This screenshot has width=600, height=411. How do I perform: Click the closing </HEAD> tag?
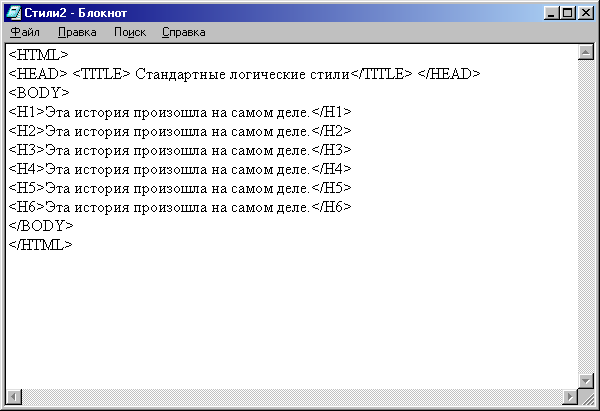(448, 73)
